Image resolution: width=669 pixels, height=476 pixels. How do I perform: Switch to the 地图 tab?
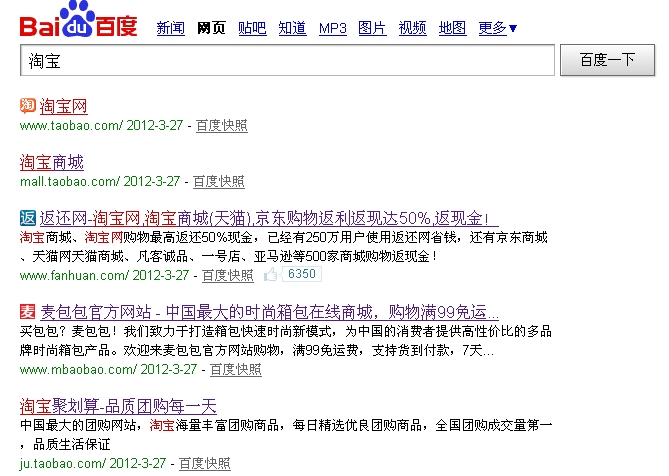pyautogui.click(x=452, y=28)
